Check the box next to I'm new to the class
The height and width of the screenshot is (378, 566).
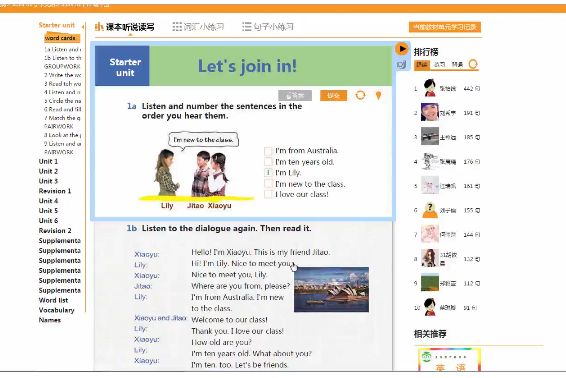pyautogui.click(x=268, y=183)
